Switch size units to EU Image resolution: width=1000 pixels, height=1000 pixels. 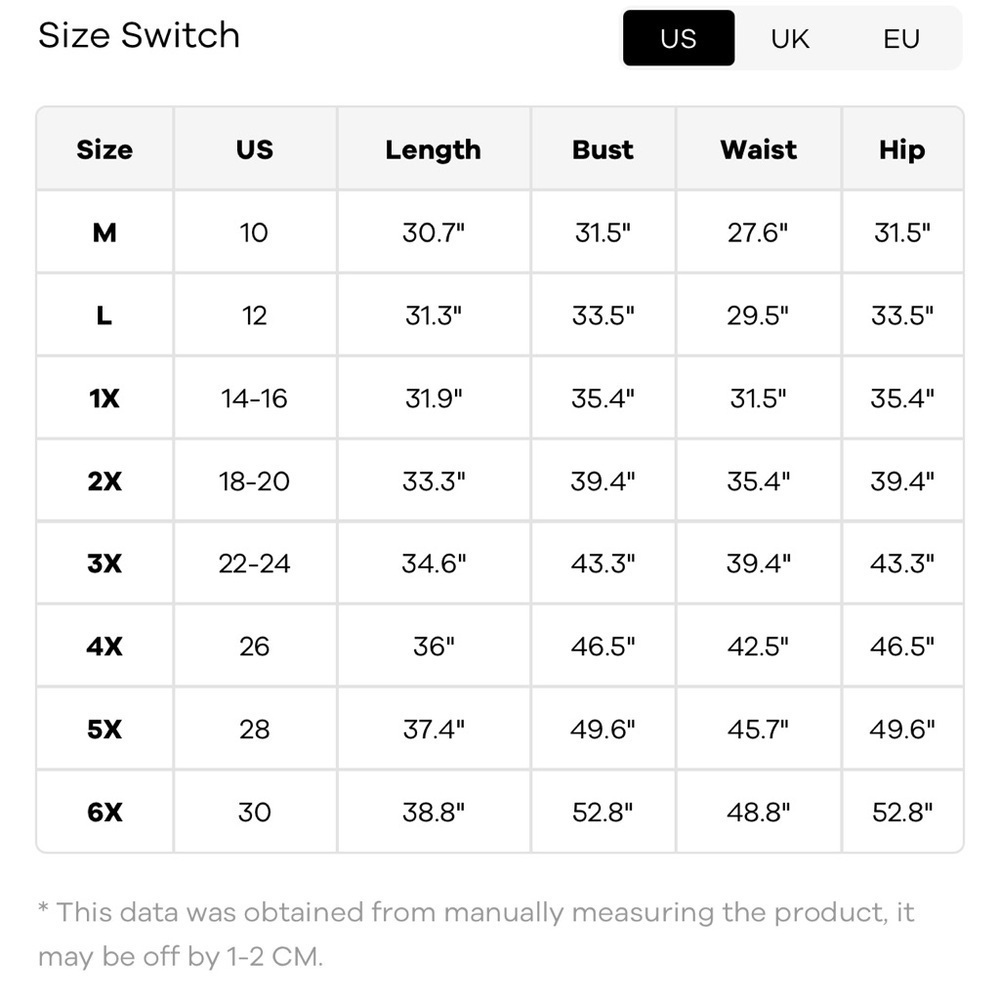tap(901, 39)
